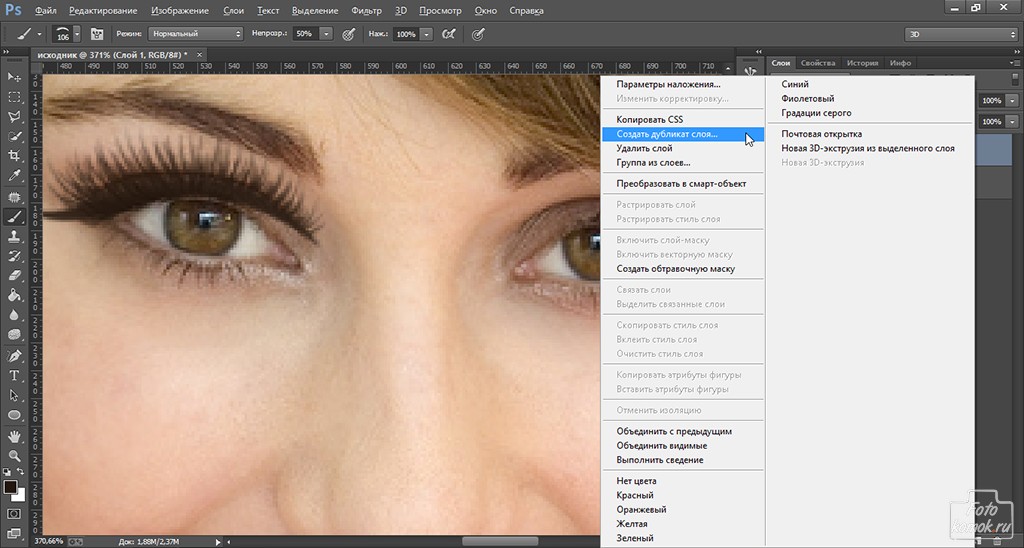Select the Blur tool
The image size is (1024, 548).
[x=14, y=314]
